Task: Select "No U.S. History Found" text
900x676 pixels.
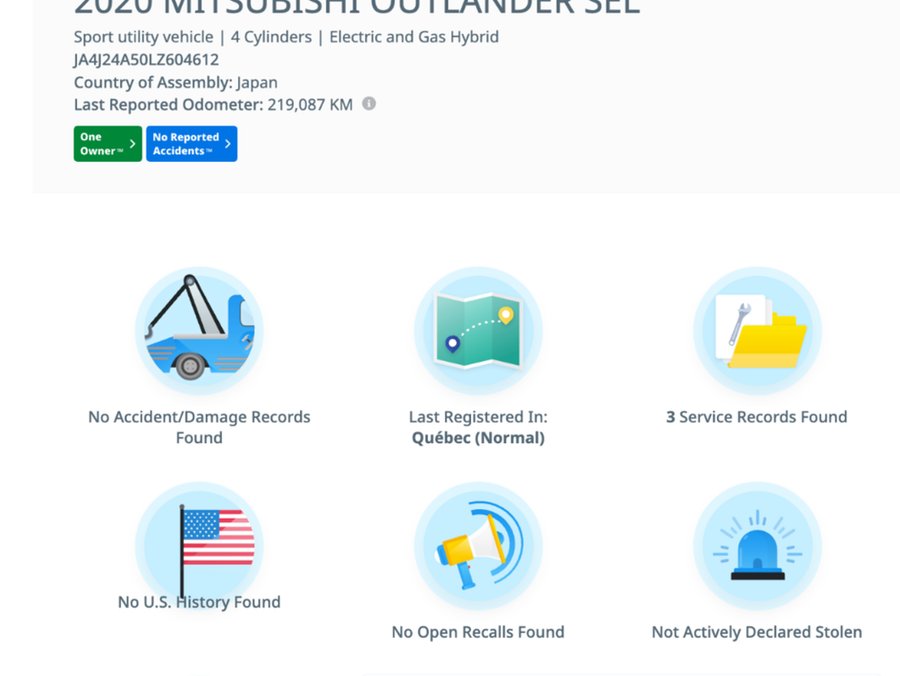Action: 199,602
